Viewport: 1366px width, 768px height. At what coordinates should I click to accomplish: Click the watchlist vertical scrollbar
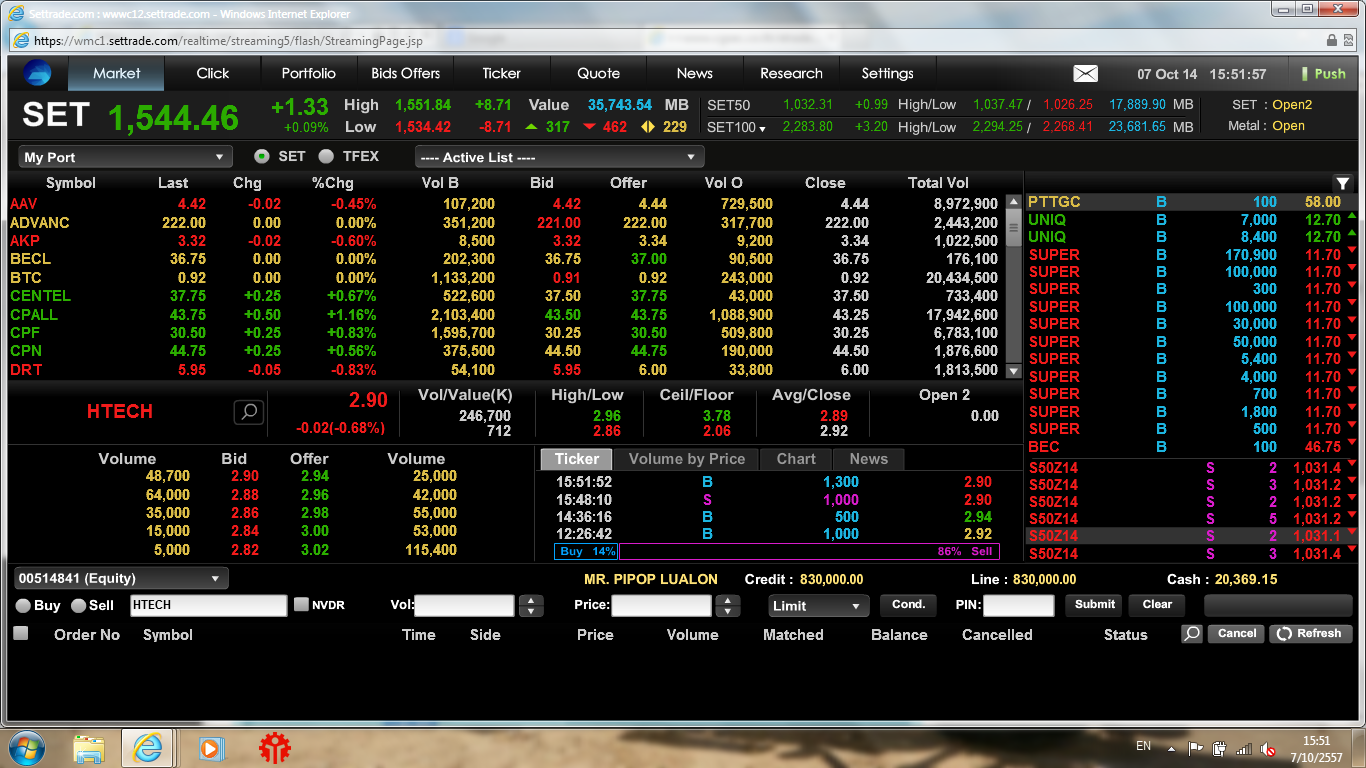pos(1013,286)
